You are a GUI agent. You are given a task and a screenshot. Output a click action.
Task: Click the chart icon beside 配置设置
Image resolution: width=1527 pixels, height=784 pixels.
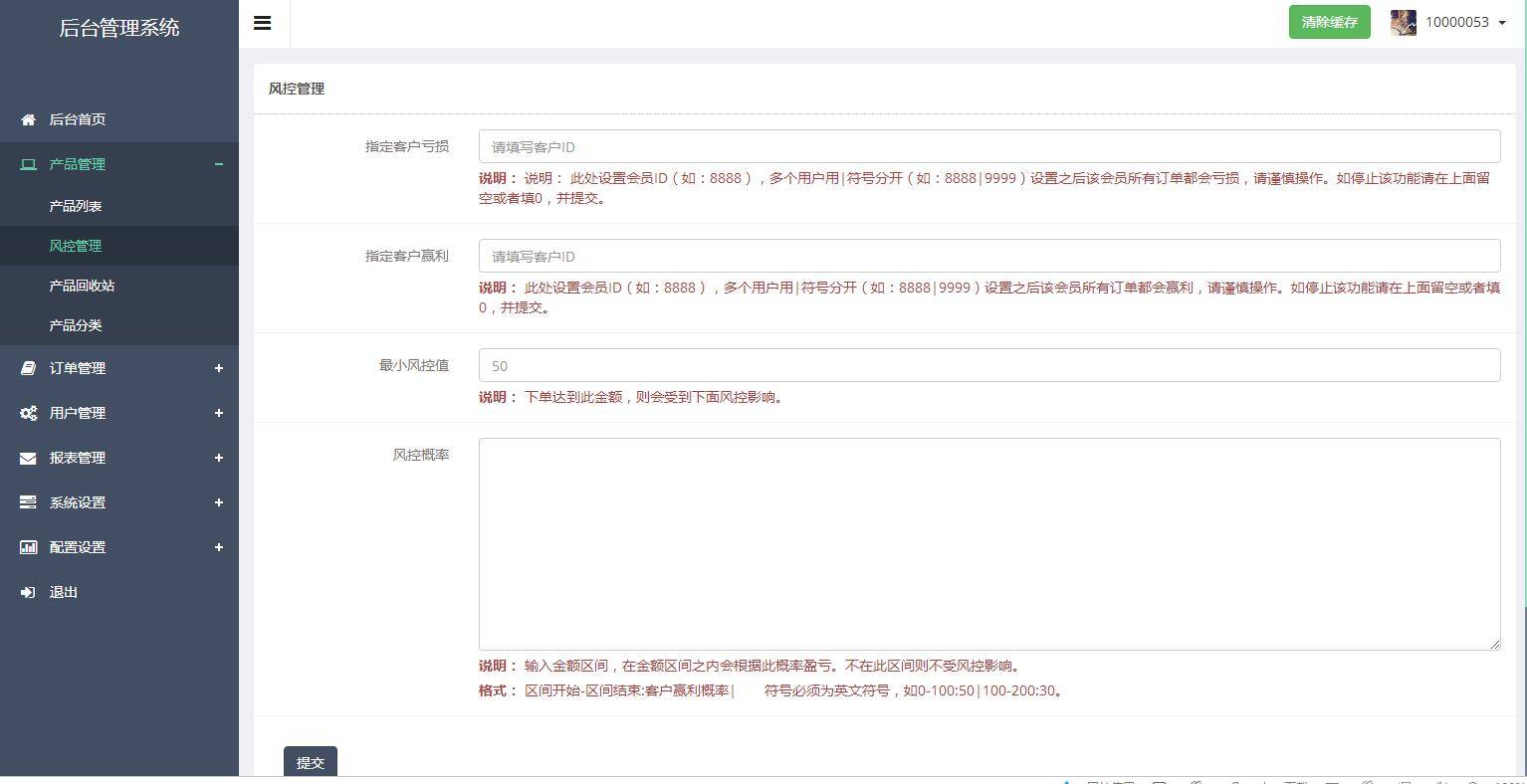pos(27,547)
